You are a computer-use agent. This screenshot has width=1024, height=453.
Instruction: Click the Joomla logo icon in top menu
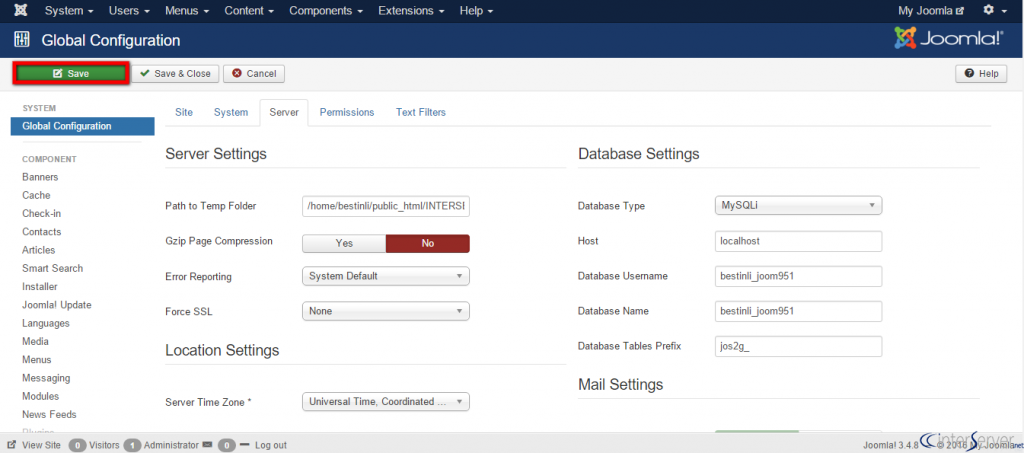(21, 10)
